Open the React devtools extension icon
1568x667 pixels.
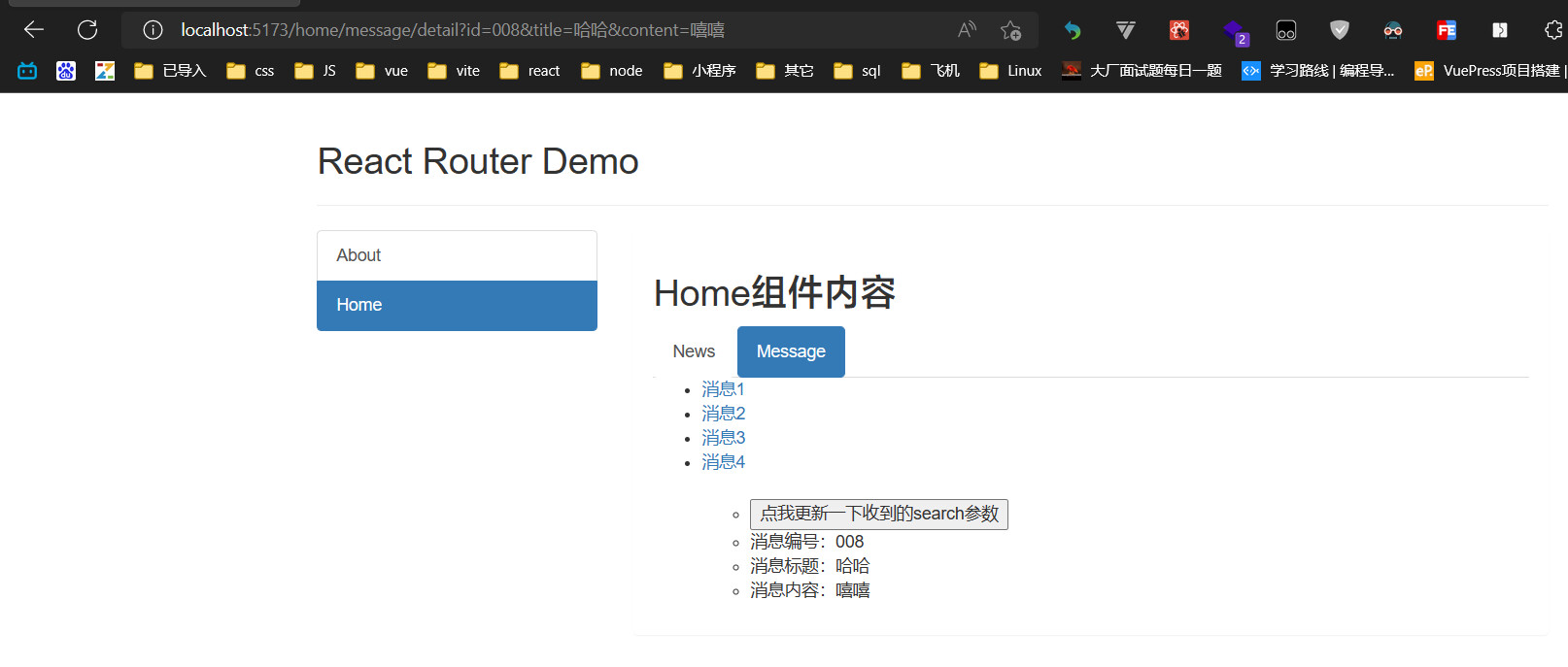pos(1179,30)
